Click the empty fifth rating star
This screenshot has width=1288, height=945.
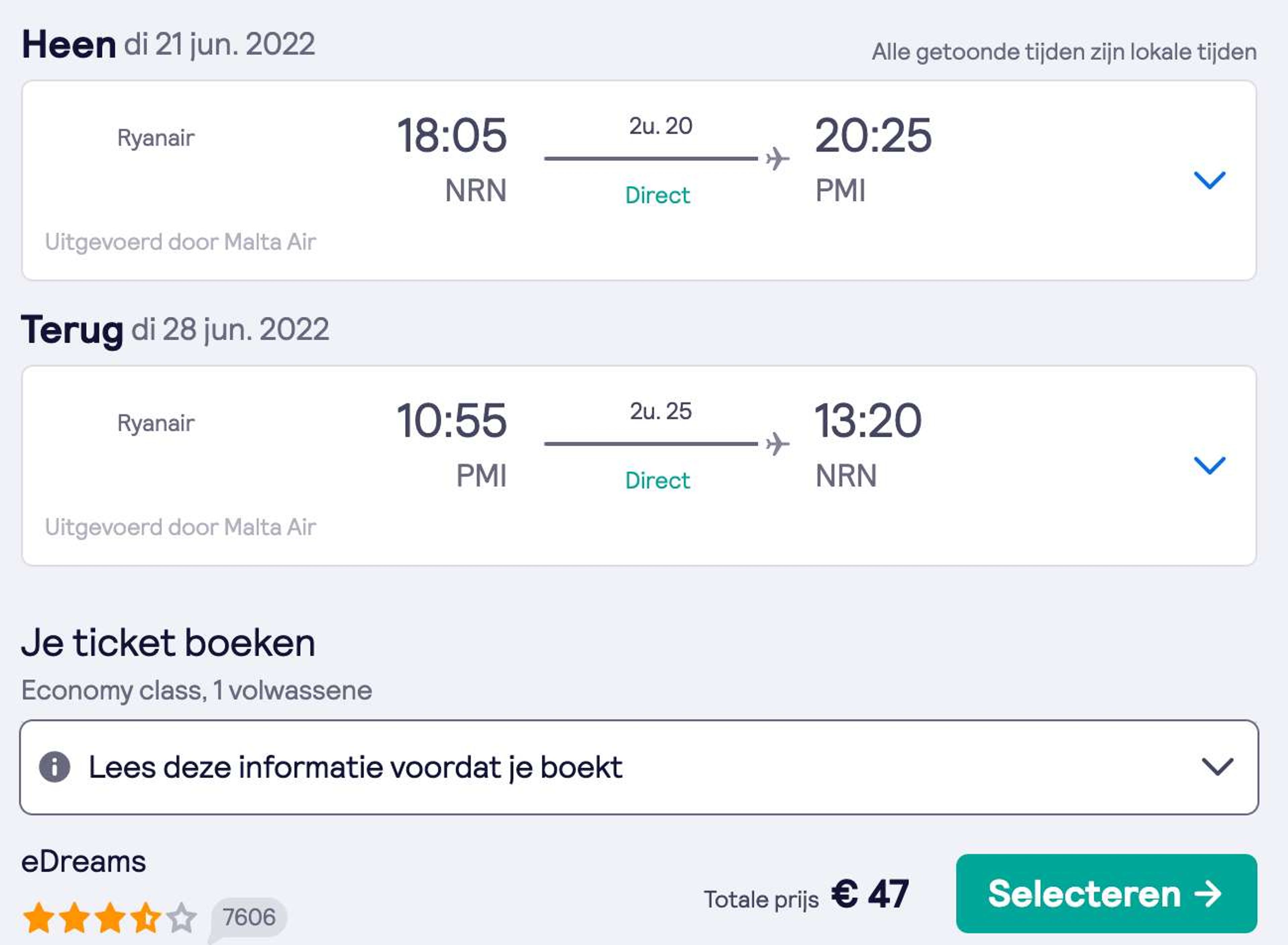click(x=181, y=917)
